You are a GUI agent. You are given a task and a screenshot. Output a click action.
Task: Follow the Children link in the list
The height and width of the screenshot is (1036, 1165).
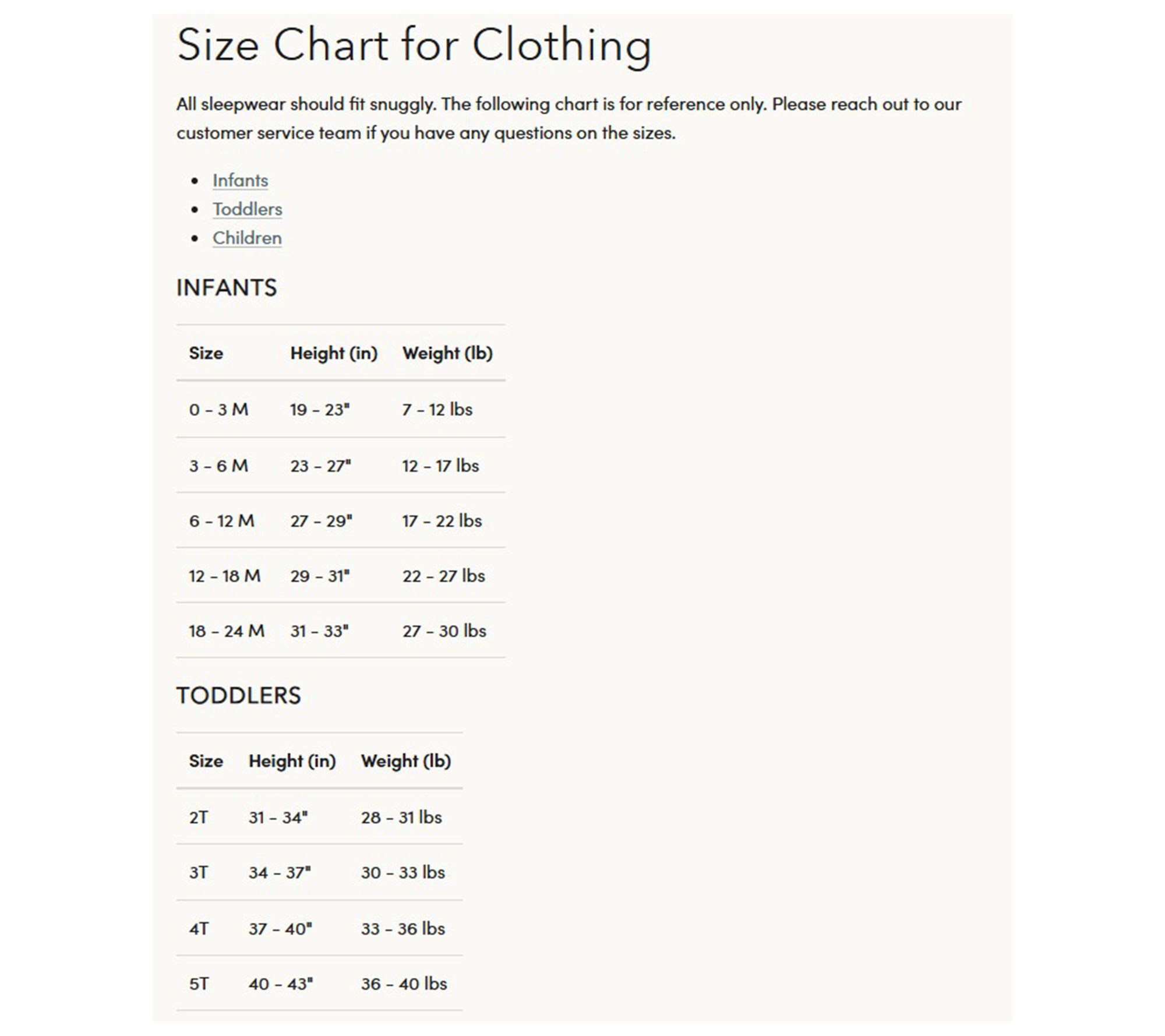click(x=247, y=238)
